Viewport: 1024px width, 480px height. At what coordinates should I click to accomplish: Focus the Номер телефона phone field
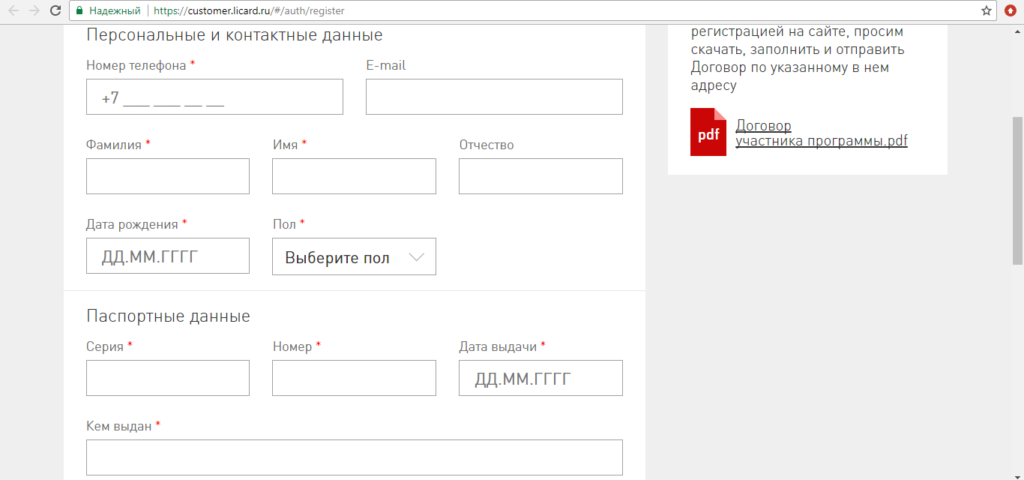[215, 97]
